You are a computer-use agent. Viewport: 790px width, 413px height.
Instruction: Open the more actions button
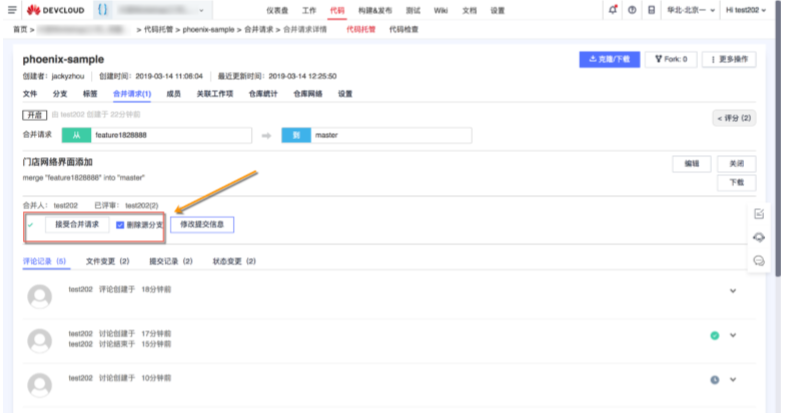click(729, 59)
